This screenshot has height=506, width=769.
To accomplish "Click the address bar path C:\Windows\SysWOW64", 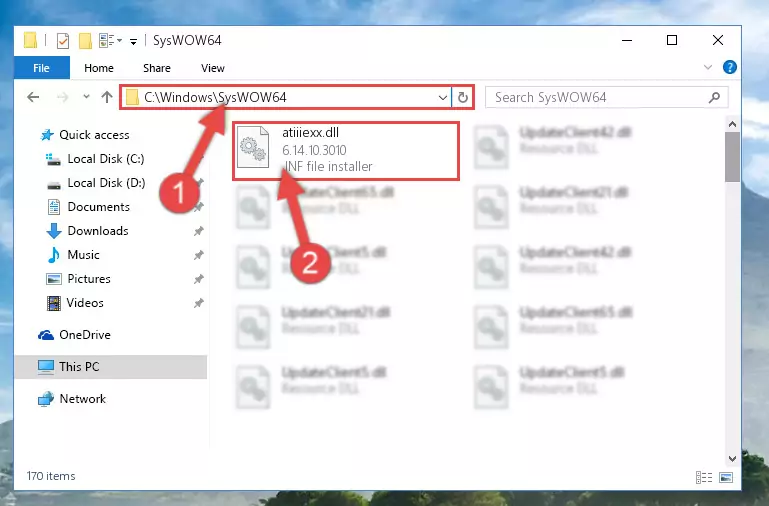I will click(215, 97).
